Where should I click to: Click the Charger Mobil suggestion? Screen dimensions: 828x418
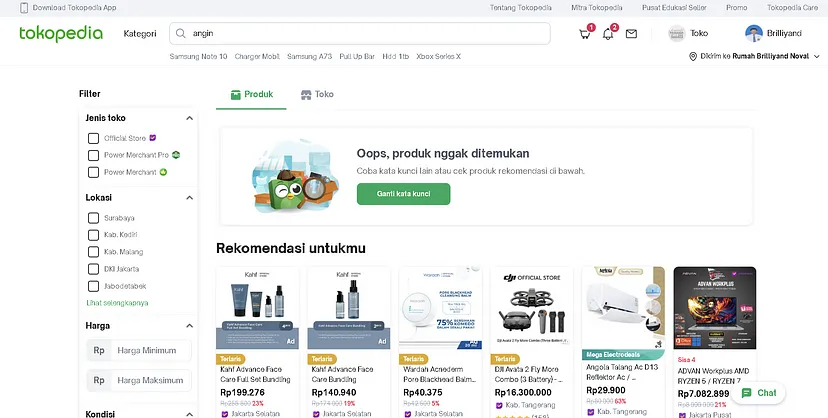click(257, 56)
